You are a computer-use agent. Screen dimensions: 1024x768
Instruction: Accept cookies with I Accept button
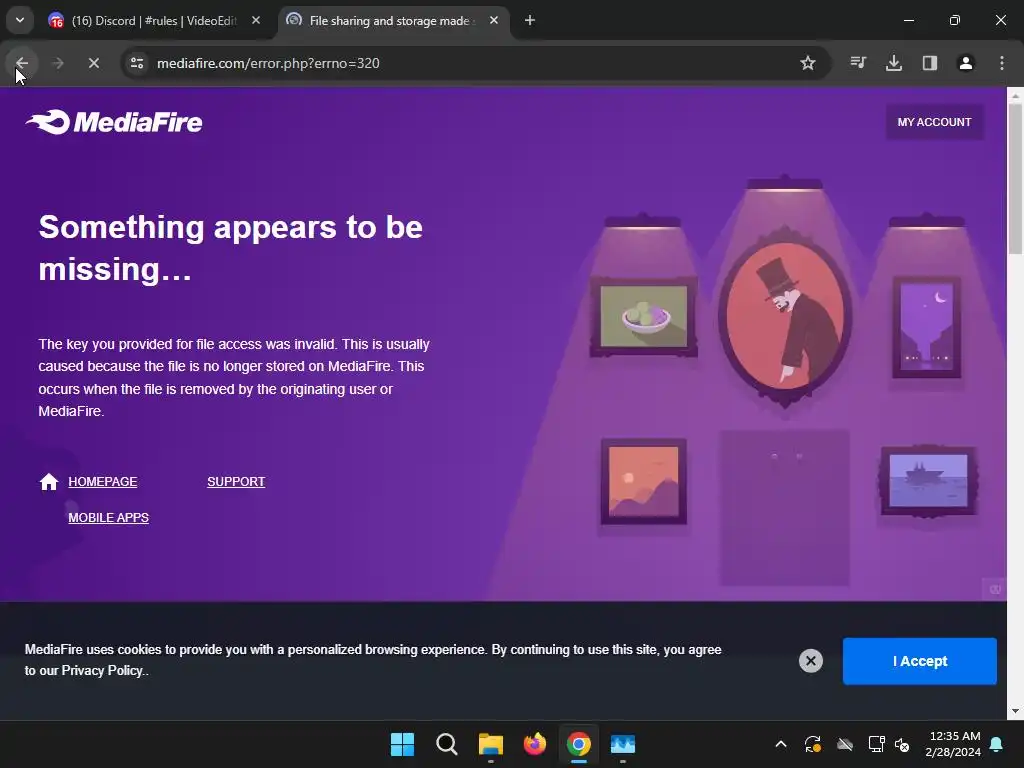point(920,661)
